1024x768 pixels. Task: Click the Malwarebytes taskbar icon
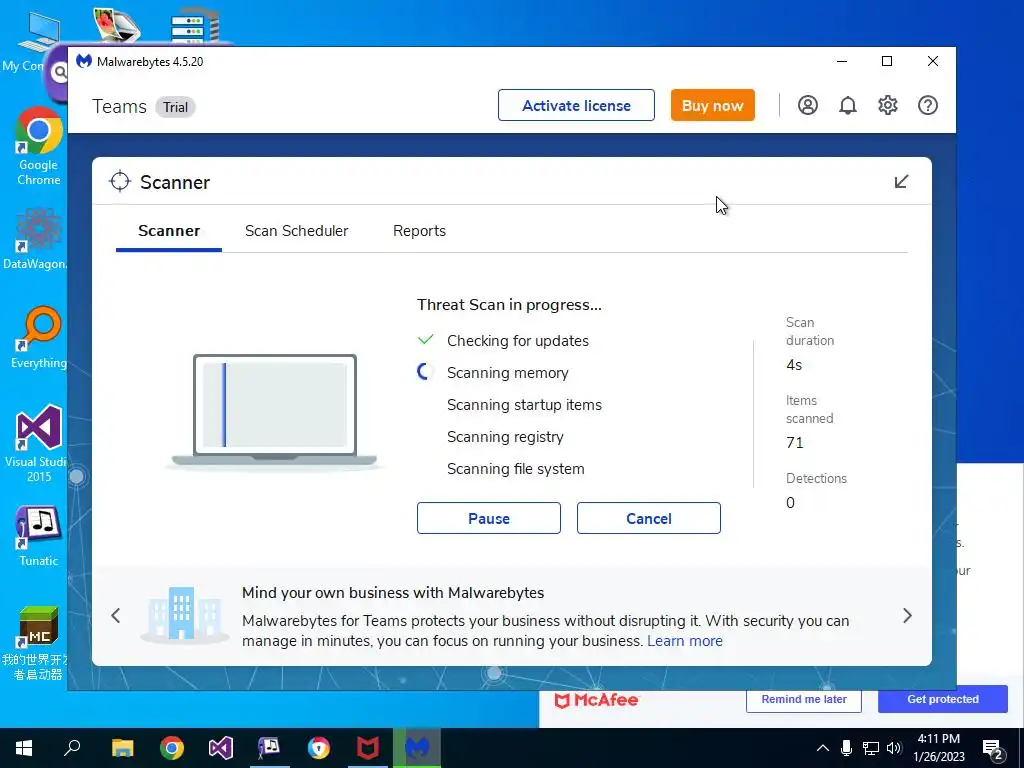[x=417, y=748]
